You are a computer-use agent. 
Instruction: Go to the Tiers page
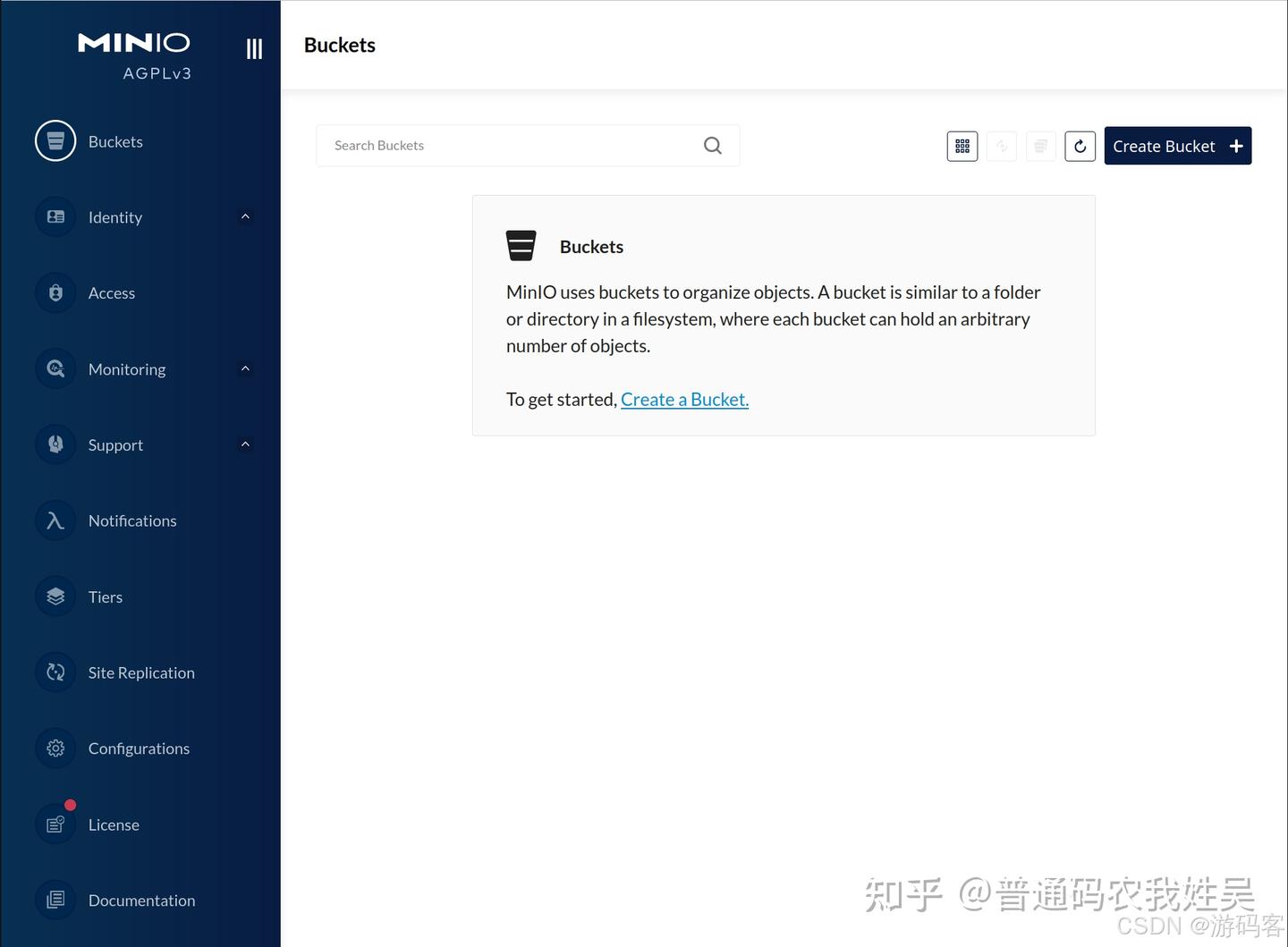[x=105, y=596]
